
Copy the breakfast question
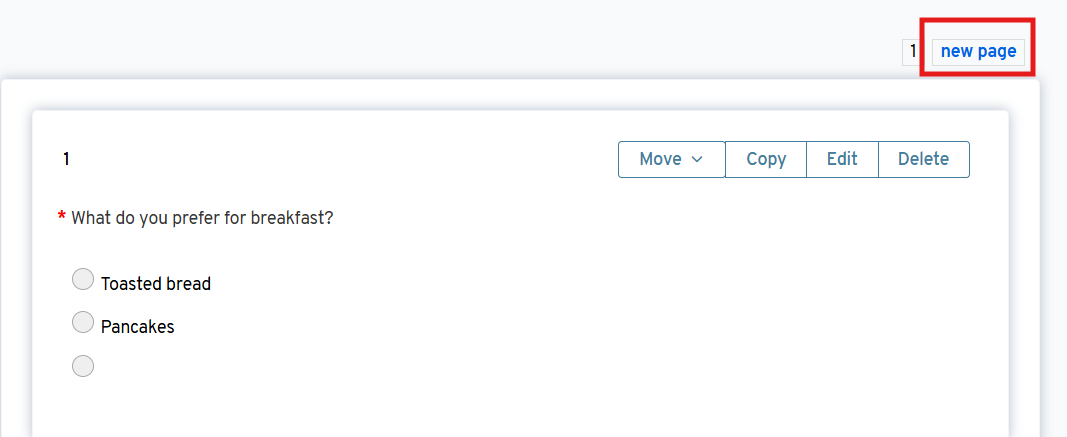766,159
